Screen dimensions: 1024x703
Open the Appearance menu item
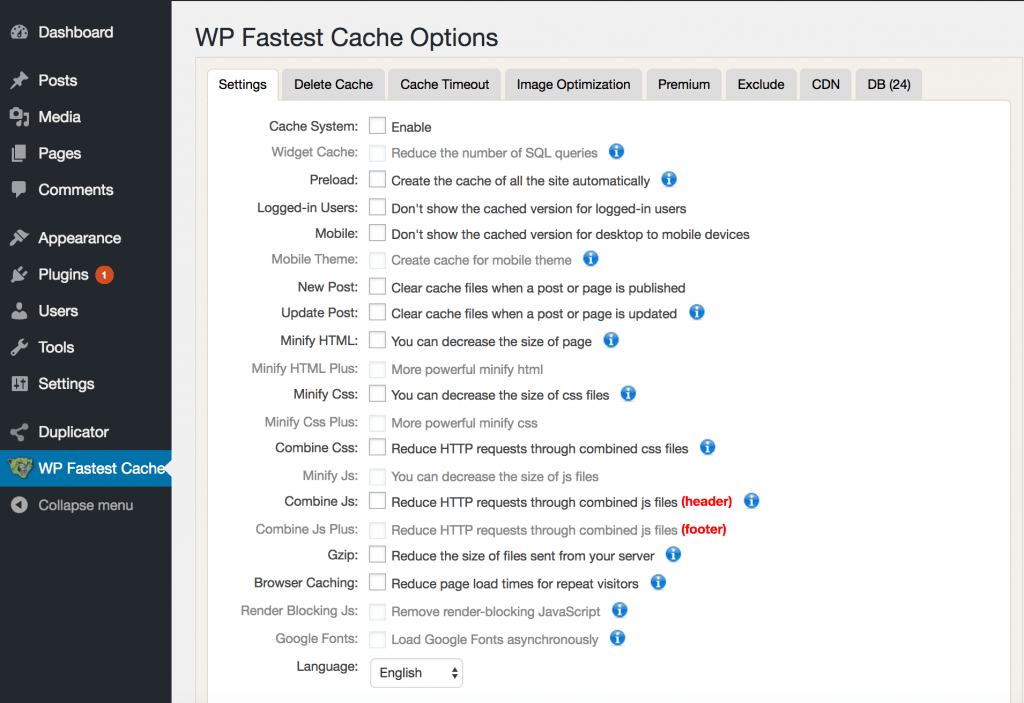[x=79, y=238]
